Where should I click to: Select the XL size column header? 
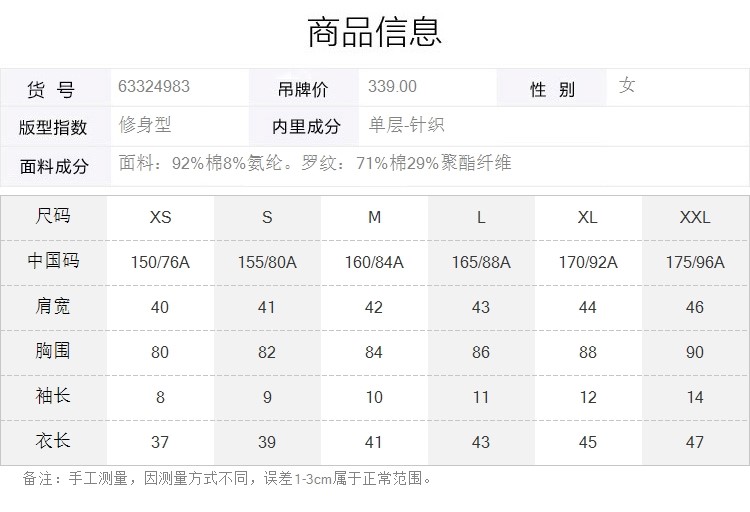tap(587, 217)
